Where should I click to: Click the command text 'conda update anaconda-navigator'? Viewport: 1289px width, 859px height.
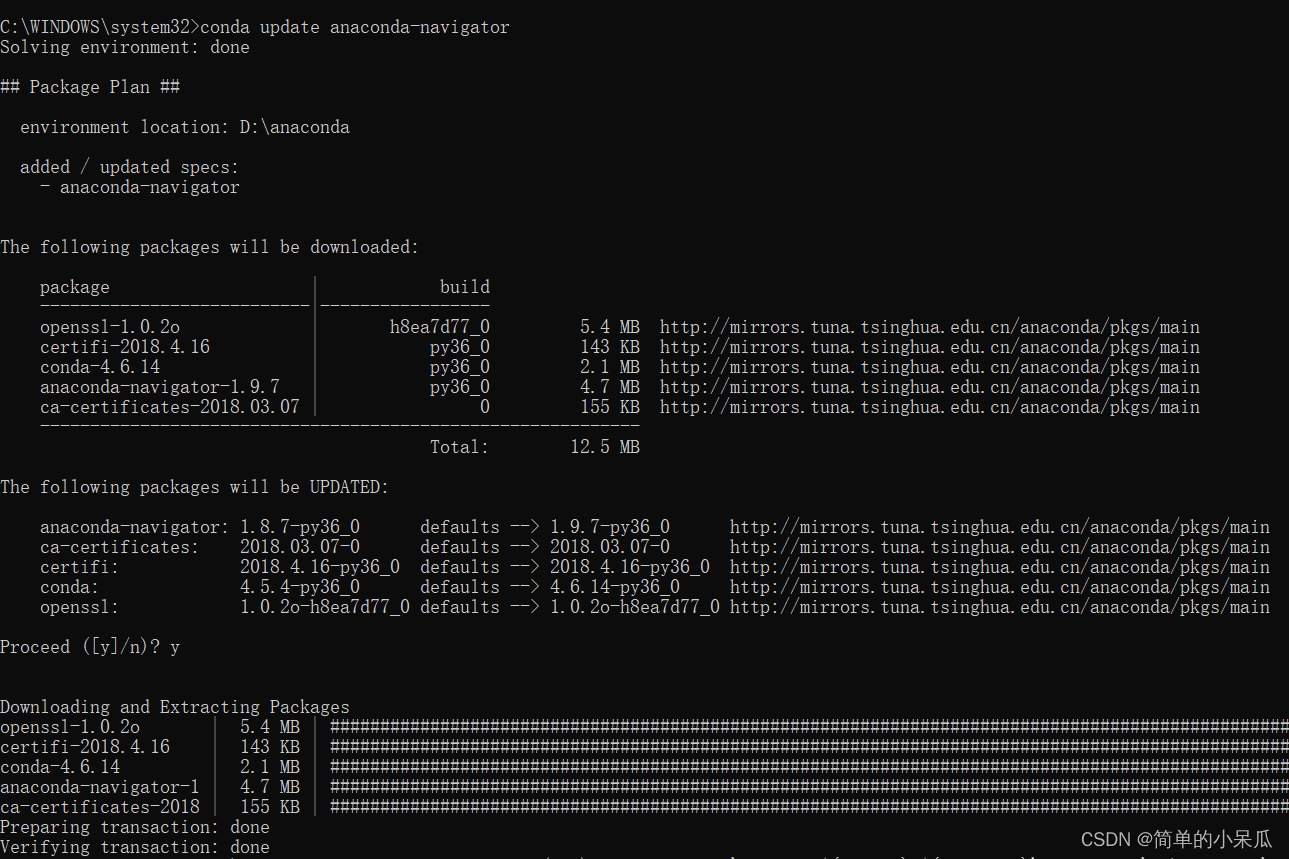(x=355, y=27)
